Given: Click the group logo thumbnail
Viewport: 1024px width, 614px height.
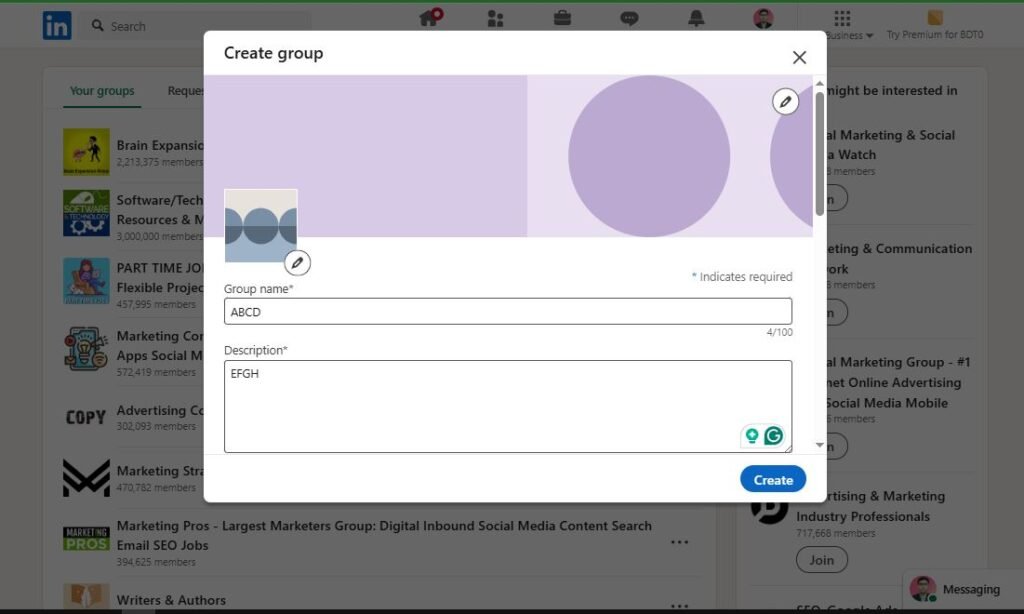Looking at the screenshot, I should point(261,226).
